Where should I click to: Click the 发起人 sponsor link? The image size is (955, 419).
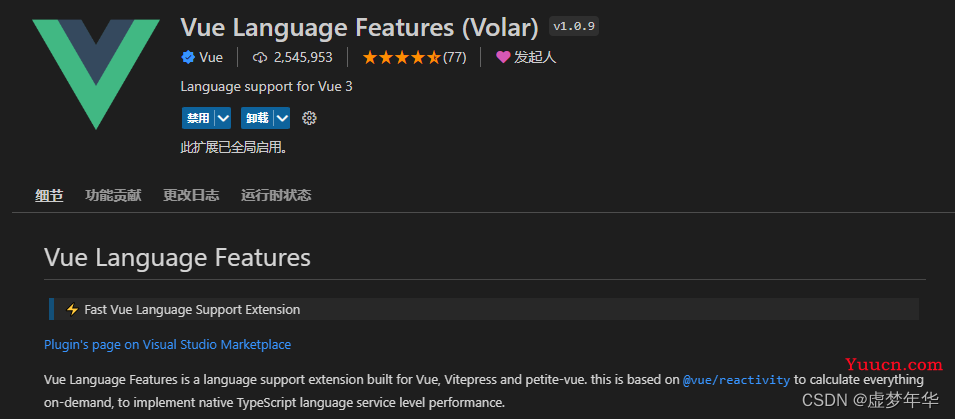535,57
